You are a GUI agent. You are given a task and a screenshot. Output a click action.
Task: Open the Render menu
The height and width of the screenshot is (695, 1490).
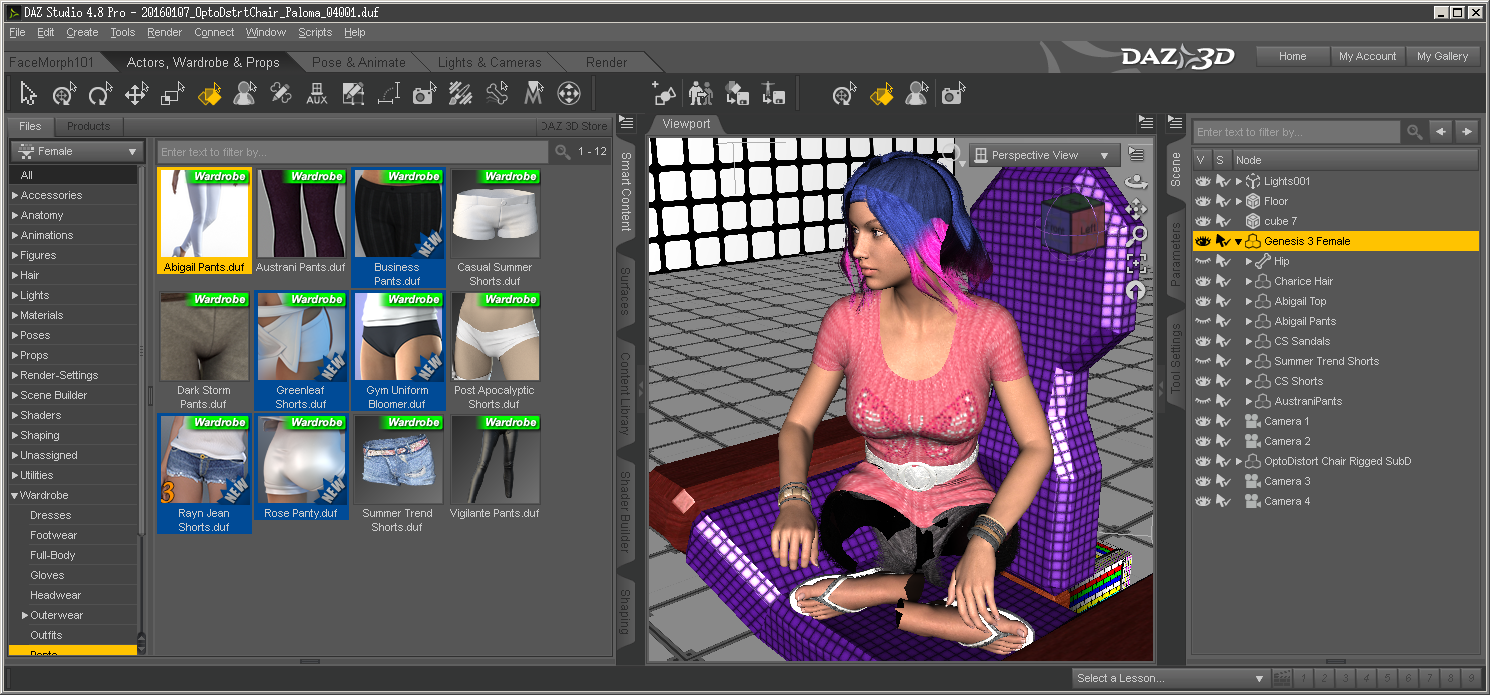tap(164, 32)
